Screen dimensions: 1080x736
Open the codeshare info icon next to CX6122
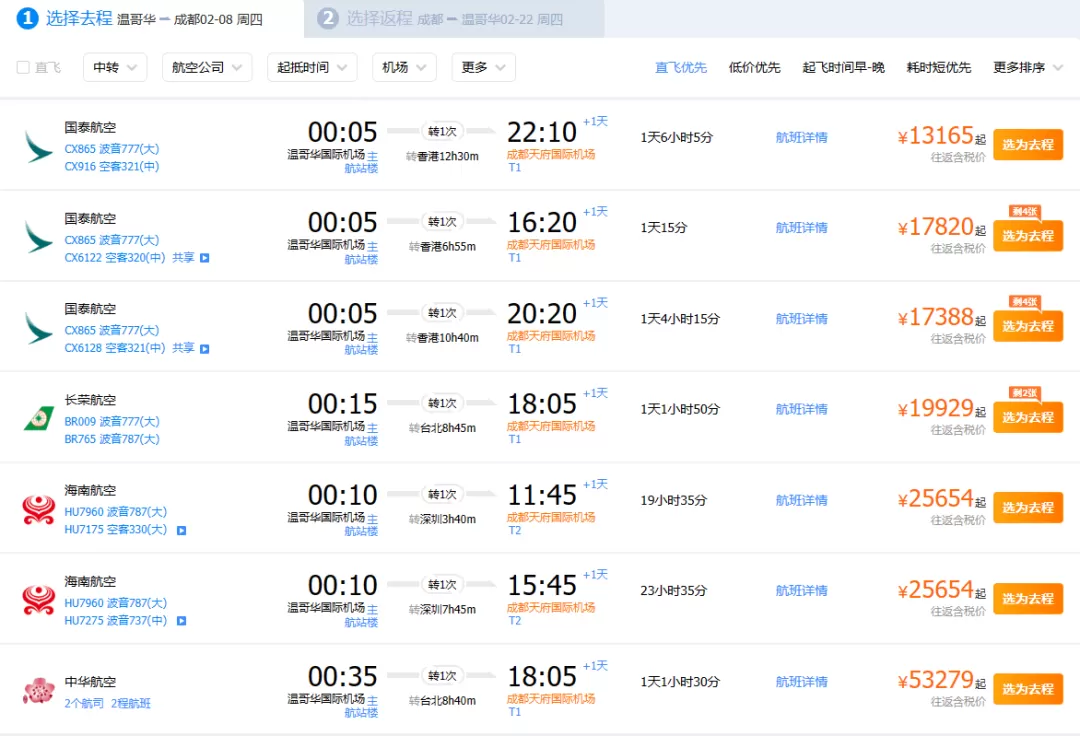tap(205, 257)
